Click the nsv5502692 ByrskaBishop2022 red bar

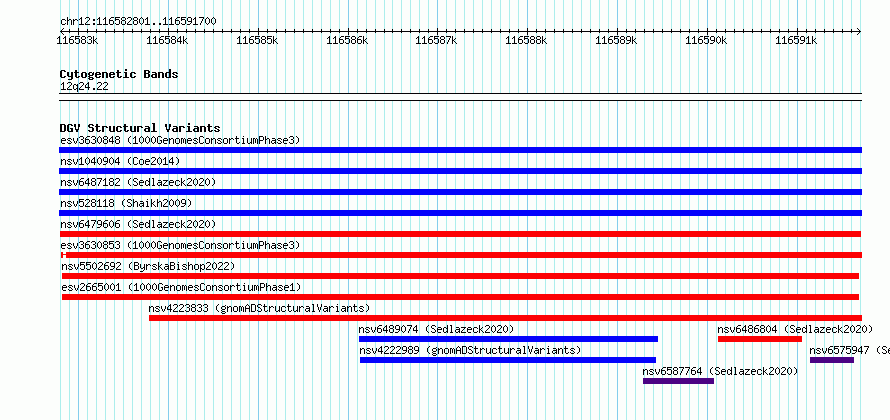460,276
